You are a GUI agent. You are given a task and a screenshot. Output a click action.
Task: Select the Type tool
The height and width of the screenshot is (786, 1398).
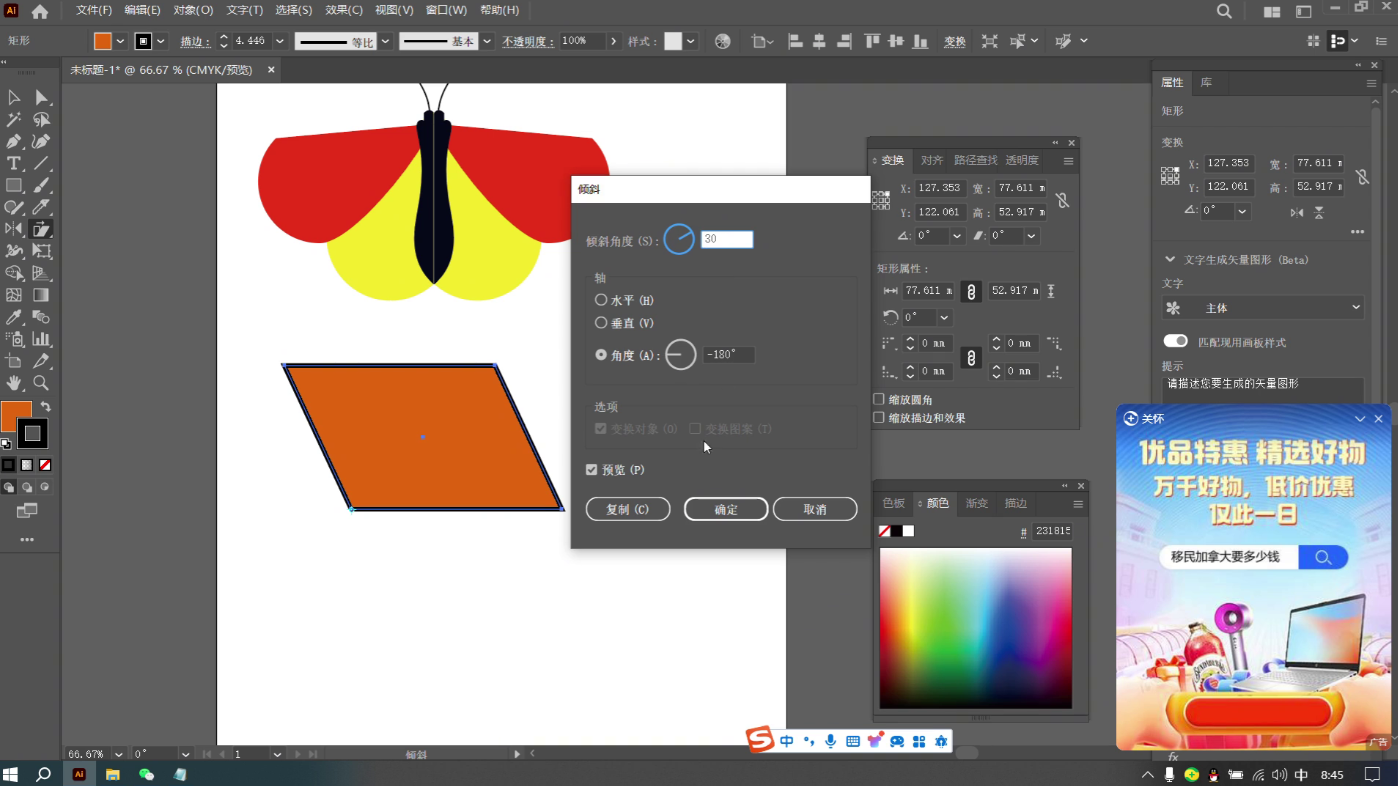coord(14,163)
